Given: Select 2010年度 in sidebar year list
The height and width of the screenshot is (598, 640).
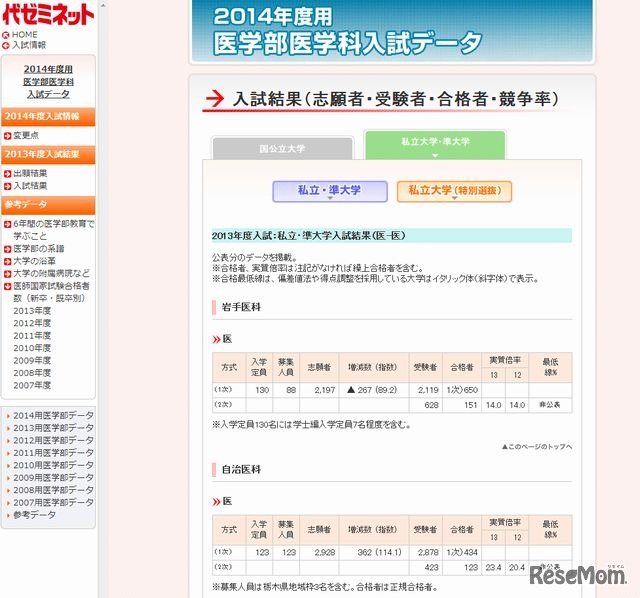Looking at the screenshot, I should [32, 348].
